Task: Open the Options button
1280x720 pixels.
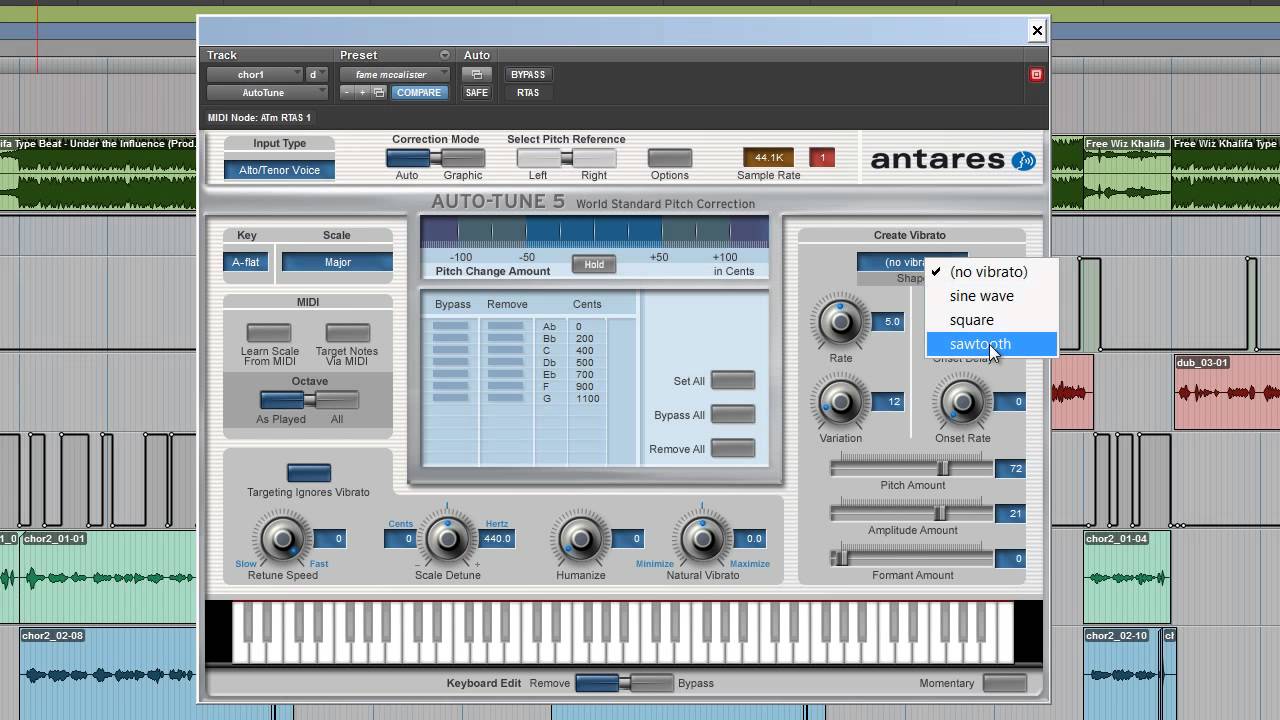Action: coord(670,158)
